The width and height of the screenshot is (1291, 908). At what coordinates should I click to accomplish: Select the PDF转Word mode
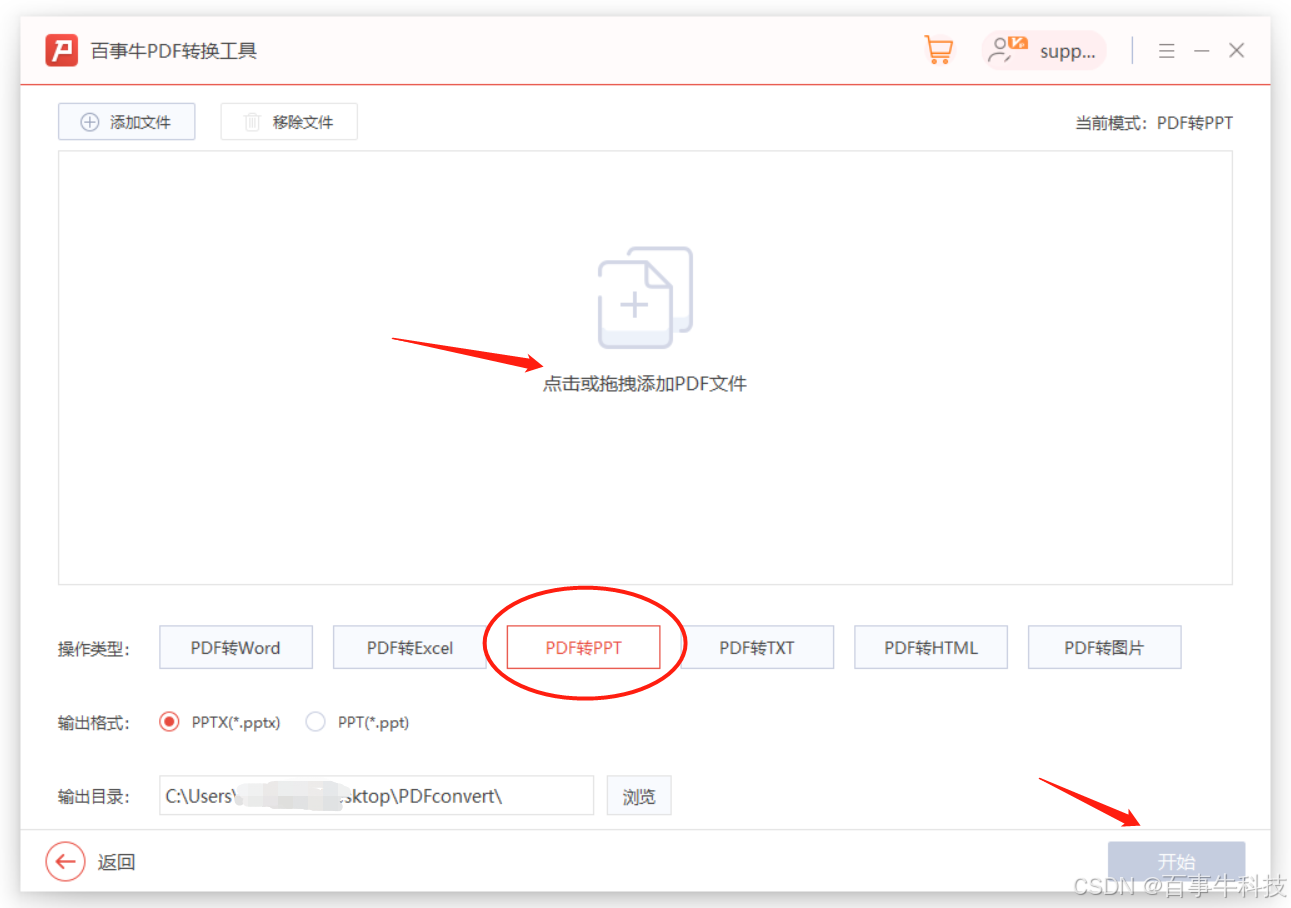[x=236, y=648]
